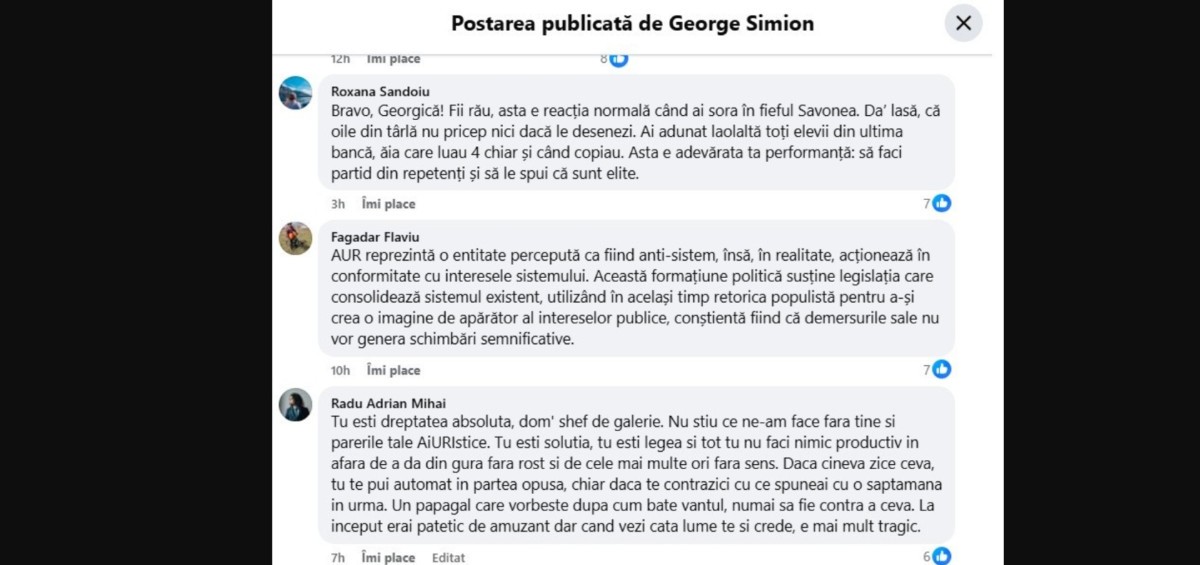This screenshot has height=565, width=1200.
Task: Open the 10h timestamp on Fagadar's comment
Action: pyautogui.click(x=341, y=370)
